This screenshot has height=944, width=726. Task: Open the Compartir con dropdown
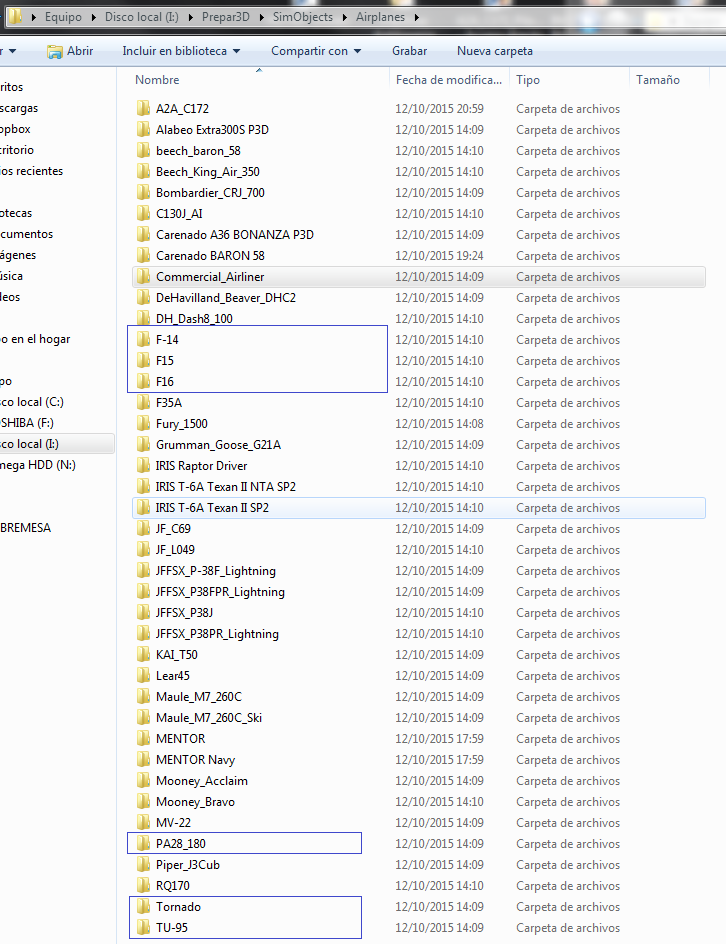(315, 51)
